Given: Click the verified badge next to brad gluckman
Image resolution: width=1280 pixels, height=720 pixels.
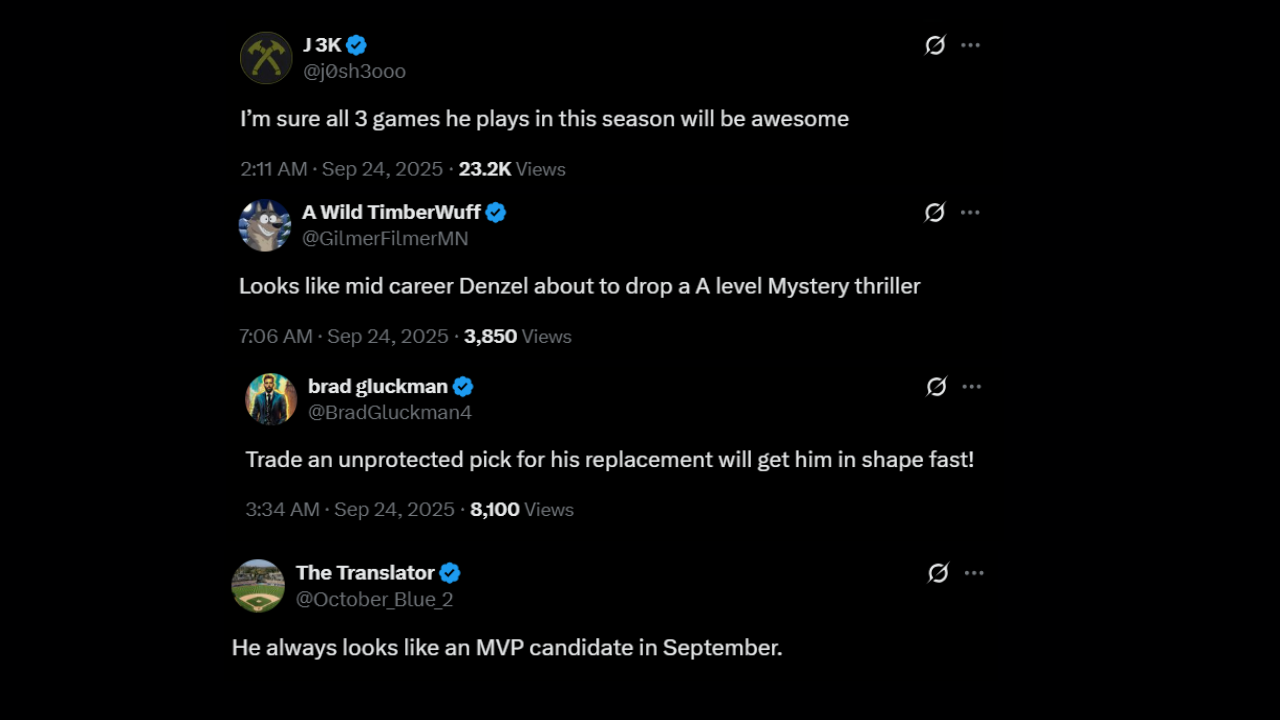Looking at the screenshot, I should click(463, 386).
